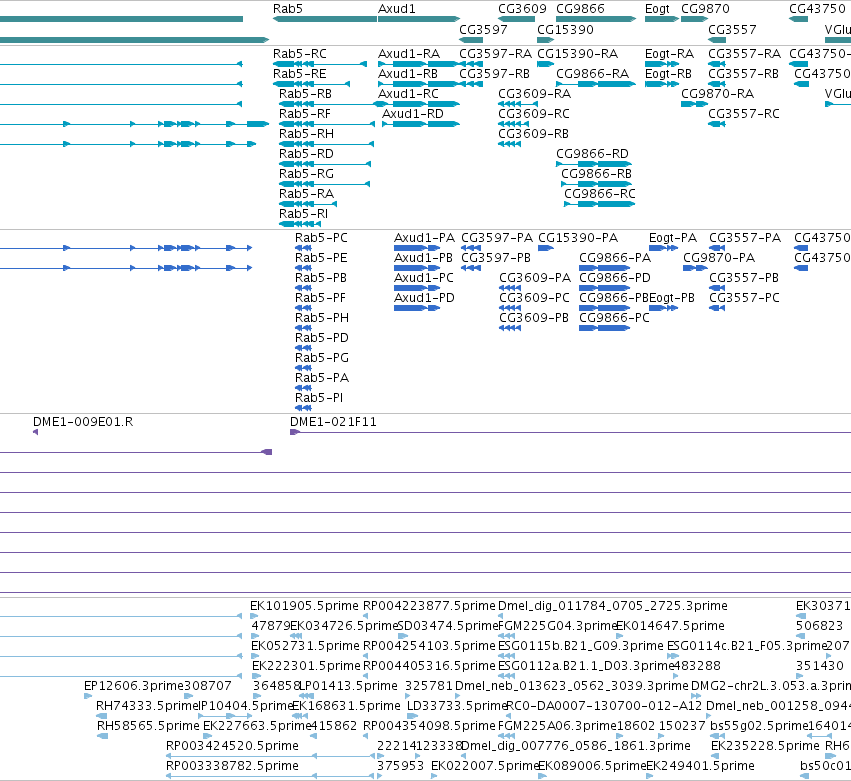This screenshot has width=851, height=781.
Task: Click EST EK014647.5prime
Action: (x=670, y=626)
